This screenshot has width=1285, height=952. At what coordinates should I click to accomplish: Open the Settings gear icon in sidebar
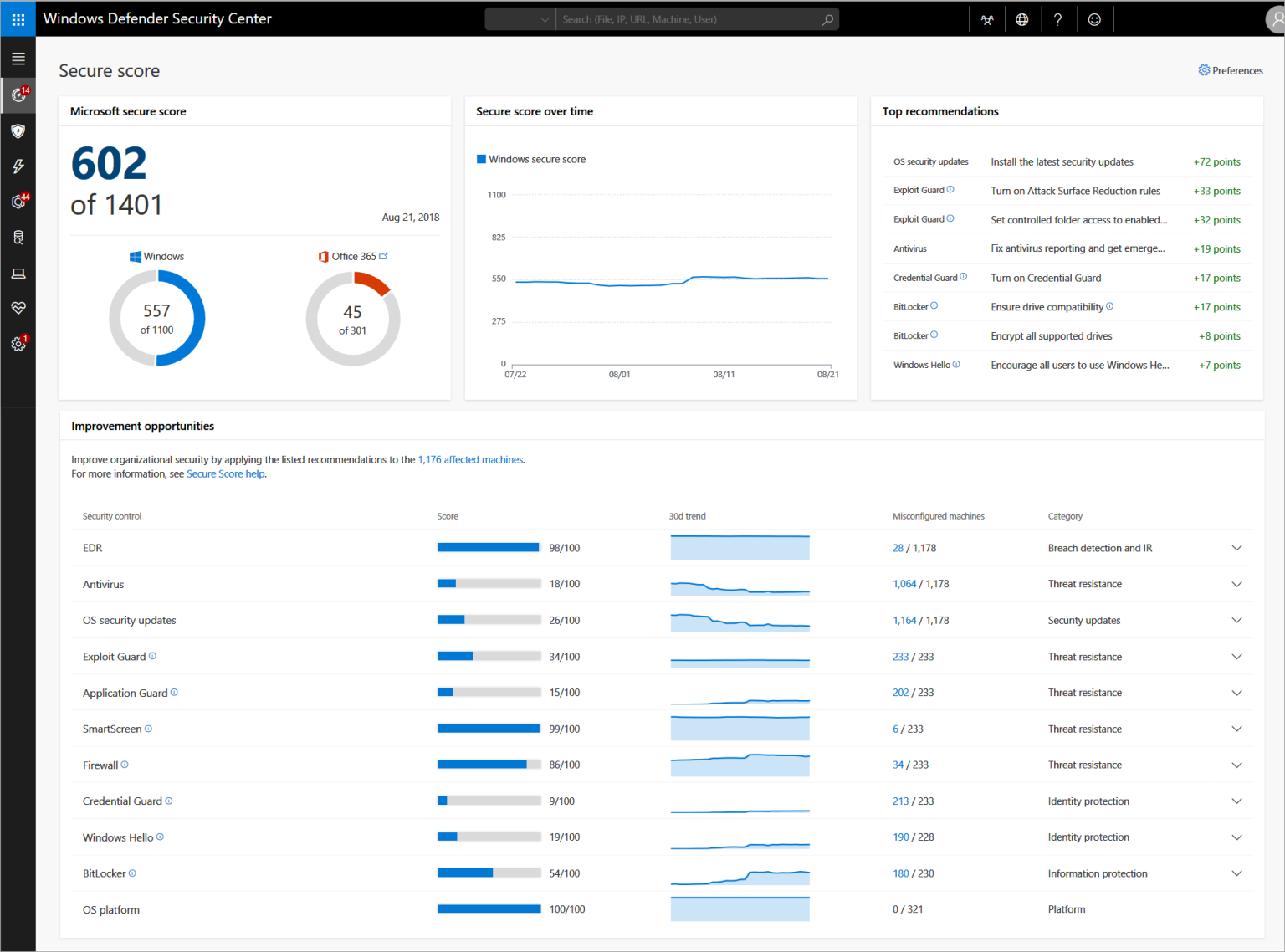pos(18,344)
